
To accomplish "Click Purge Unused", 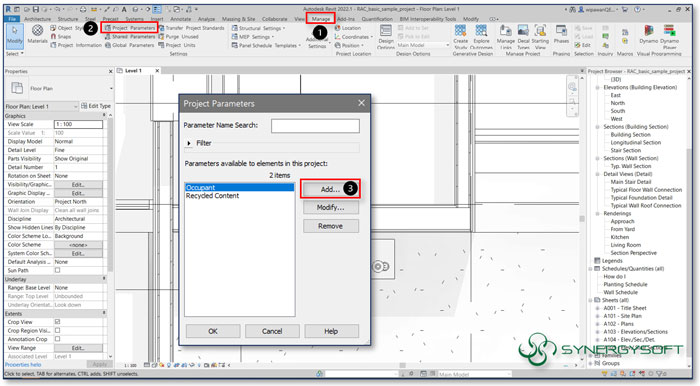I will pos(179,37).
